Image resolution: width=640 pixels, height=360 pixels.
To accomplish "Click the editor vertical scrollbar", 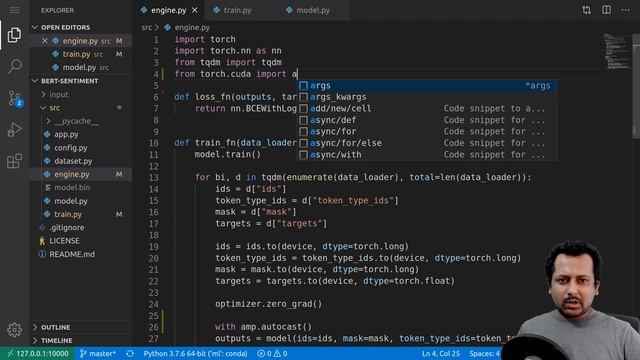I will point(636,87).
